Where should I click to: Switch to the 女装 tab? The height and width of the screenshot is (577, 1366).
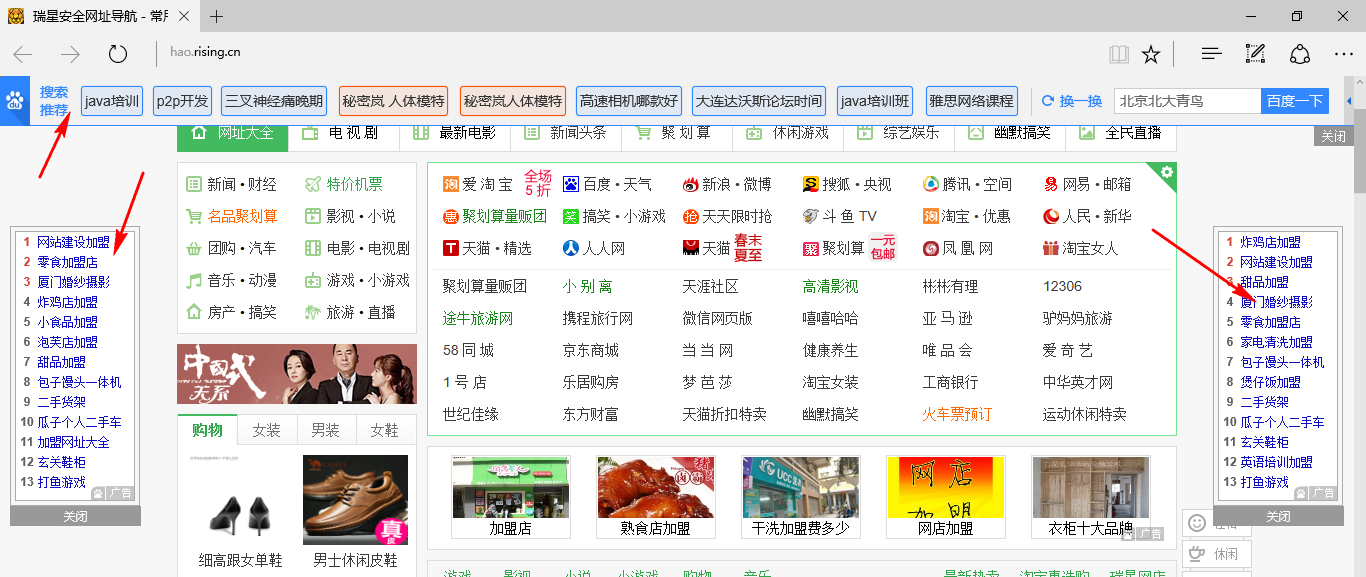click(266, 430)
